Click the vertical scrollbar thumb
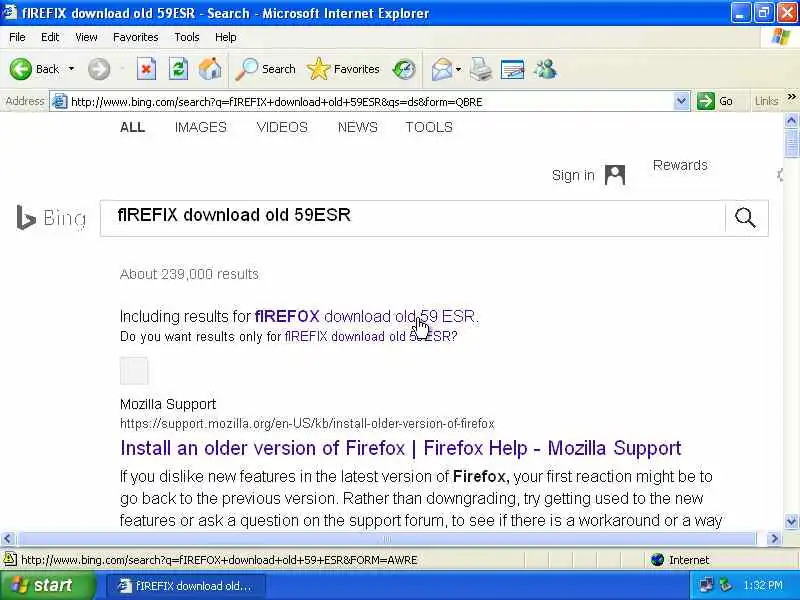 [x=791, y=143]
